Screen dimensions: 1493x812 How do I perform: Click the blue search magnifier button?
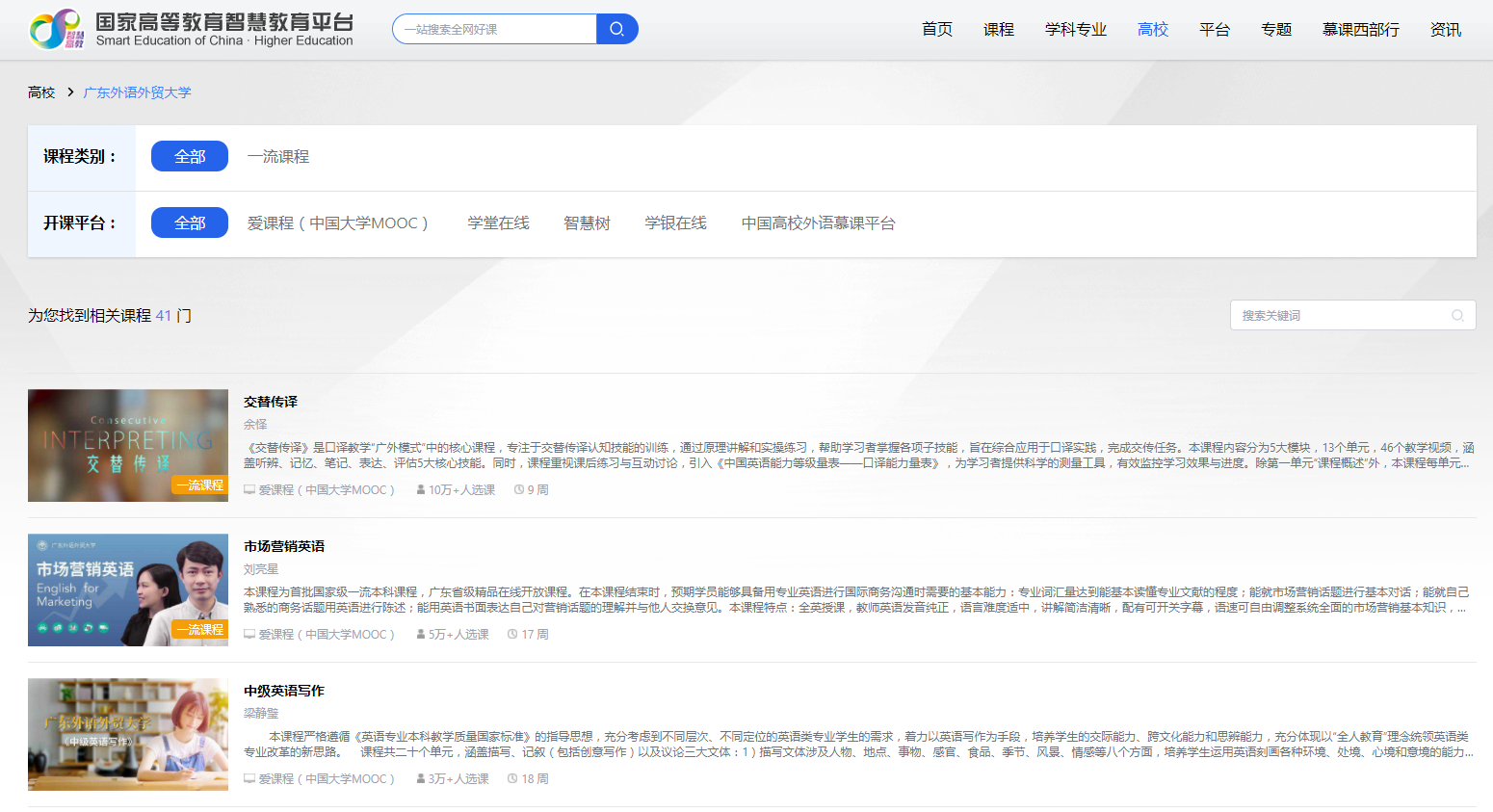coord(616,29)
